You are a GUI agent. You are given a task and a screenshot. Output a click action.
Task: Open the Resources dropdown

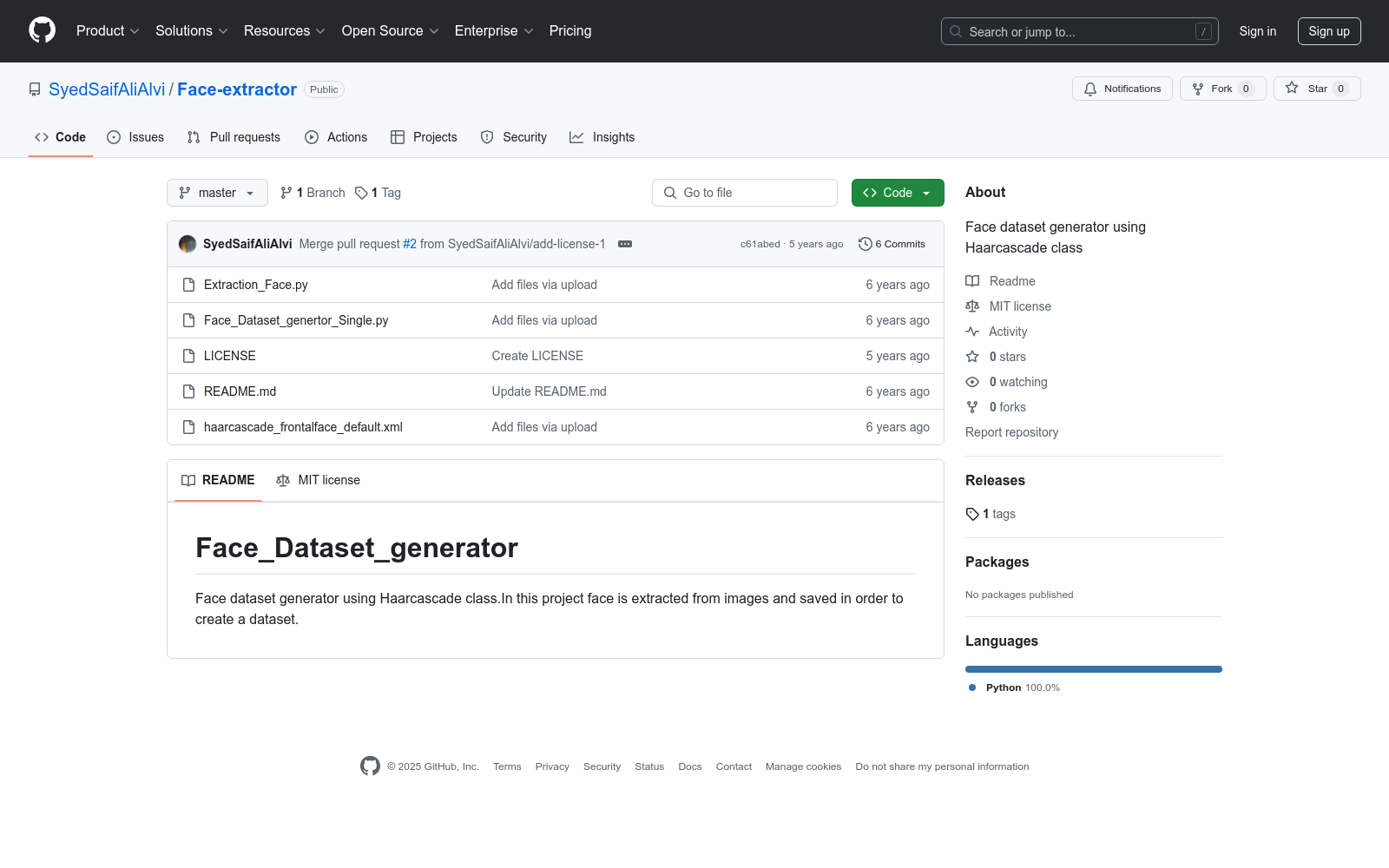point(285,31)
